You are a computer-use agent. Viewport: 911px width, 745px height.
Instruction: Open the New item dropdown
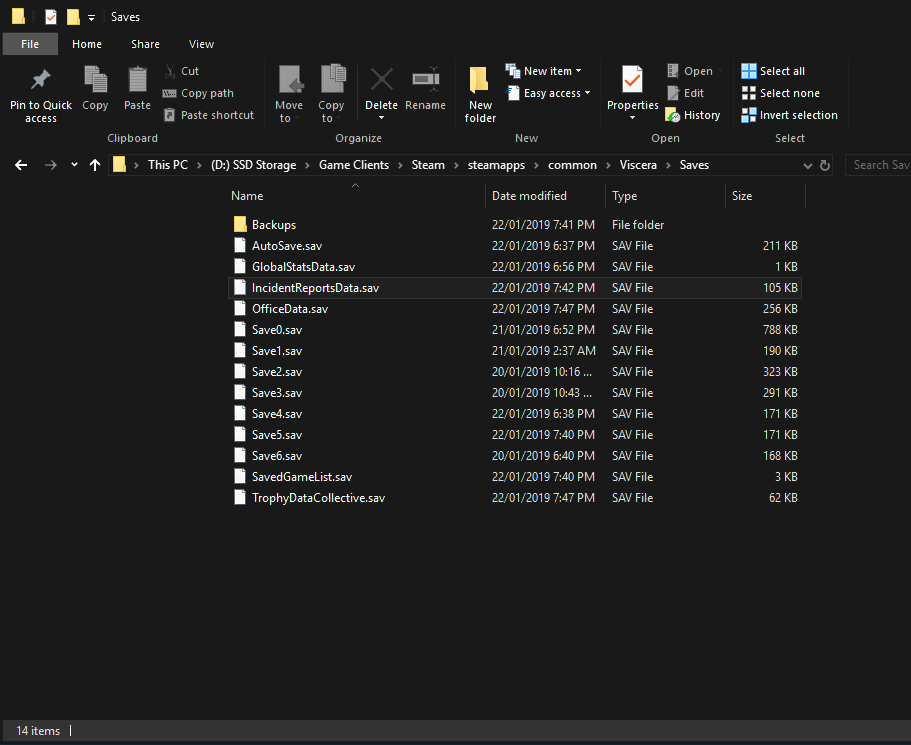coord(544,71)
